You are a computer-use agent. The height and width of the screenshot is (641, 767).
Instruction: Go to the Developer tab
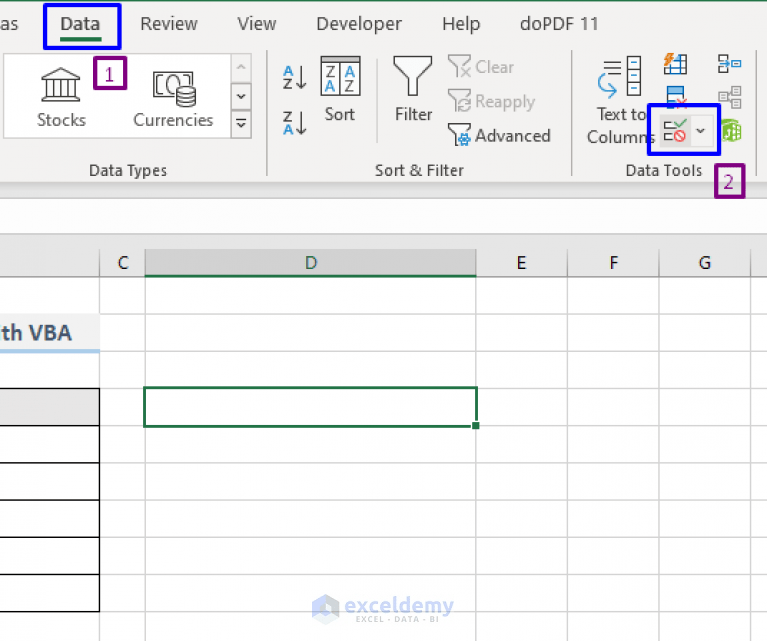coord(359,24)
